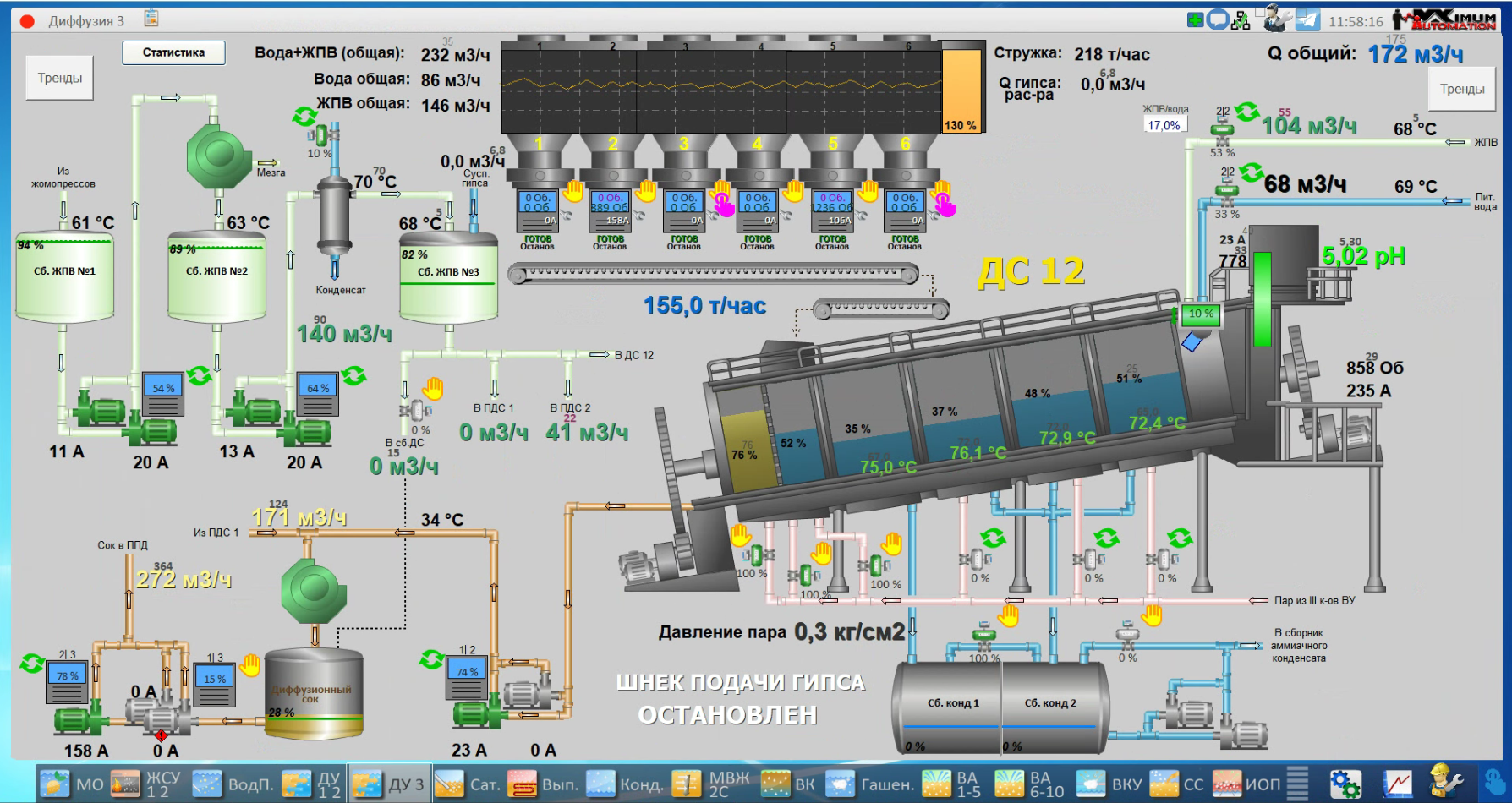Viewport: 1512px width, 803px height.
Task: Open the Статистика button
Action: 173,52
